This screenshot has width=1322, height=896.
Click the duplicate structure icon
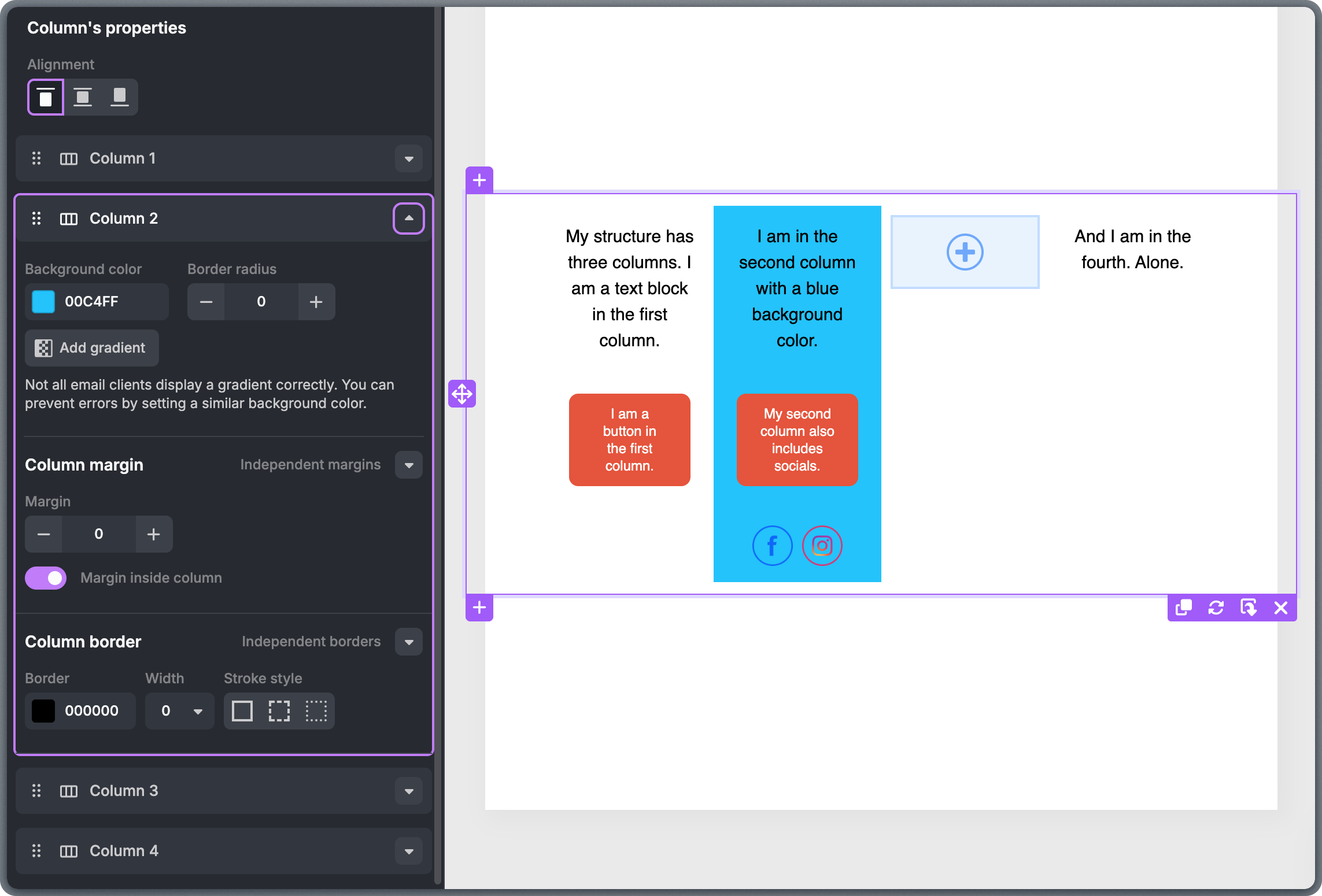[x=1183, y=608]
